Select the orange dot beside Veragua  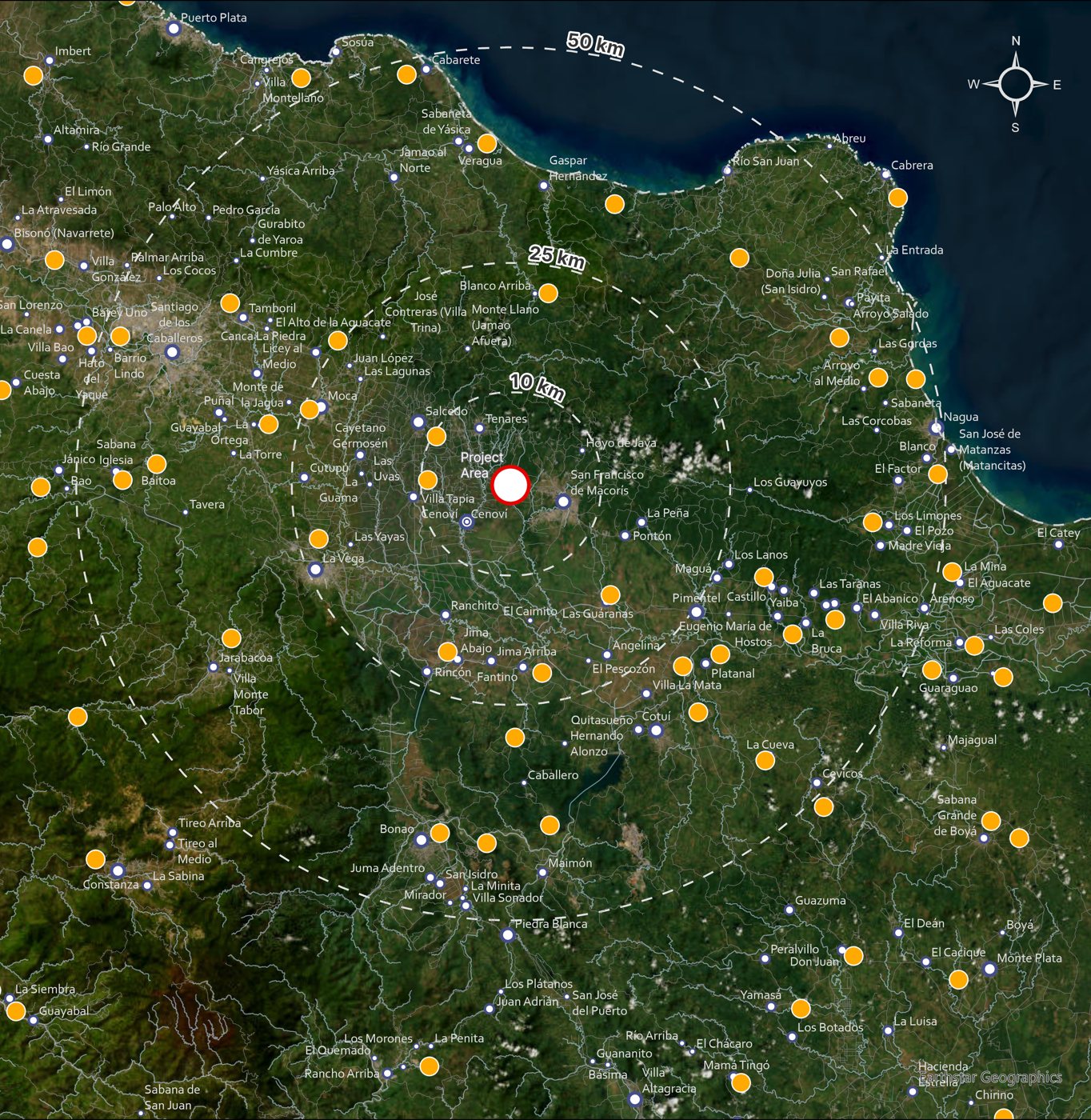point(487,144)
